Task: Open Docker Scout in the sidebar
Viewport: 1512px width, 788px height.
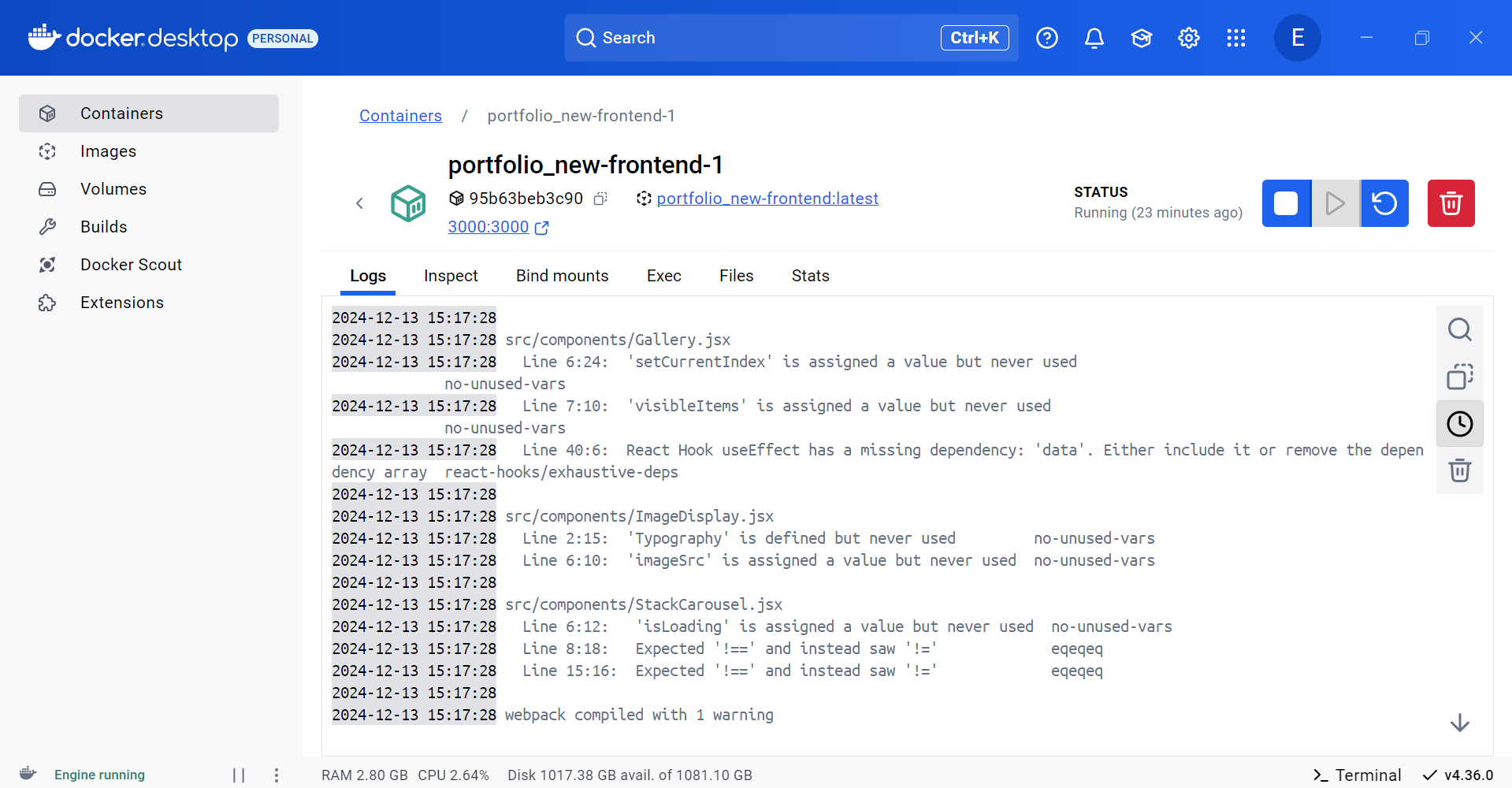Action: pyautogui.click(x=149, y=265)
